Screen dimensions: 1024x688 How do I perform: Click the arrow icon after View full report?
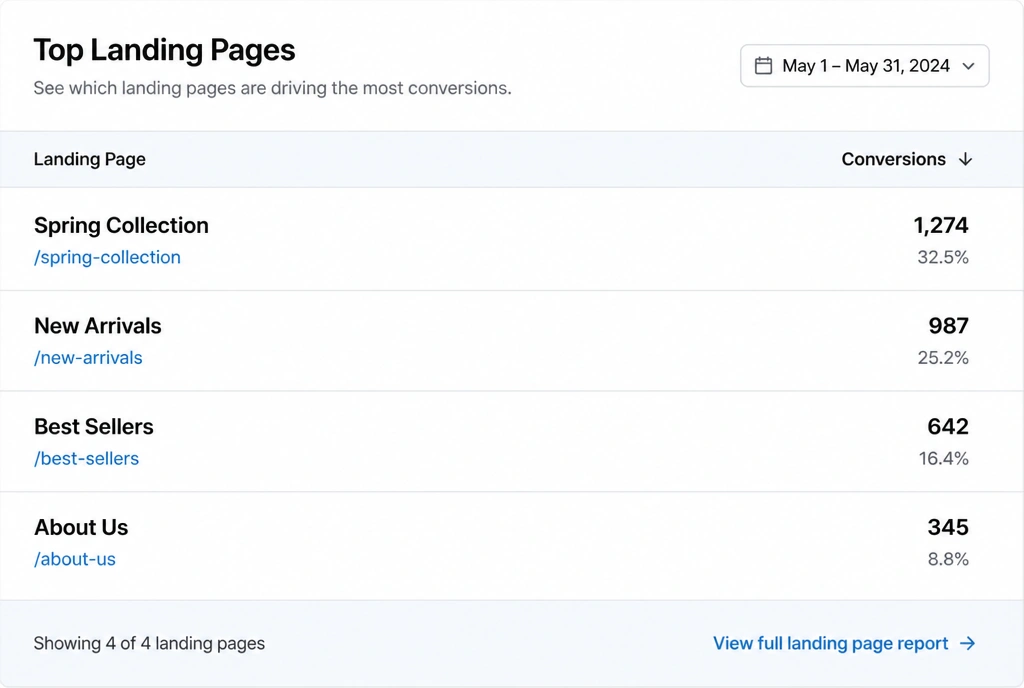click(967, 644)
